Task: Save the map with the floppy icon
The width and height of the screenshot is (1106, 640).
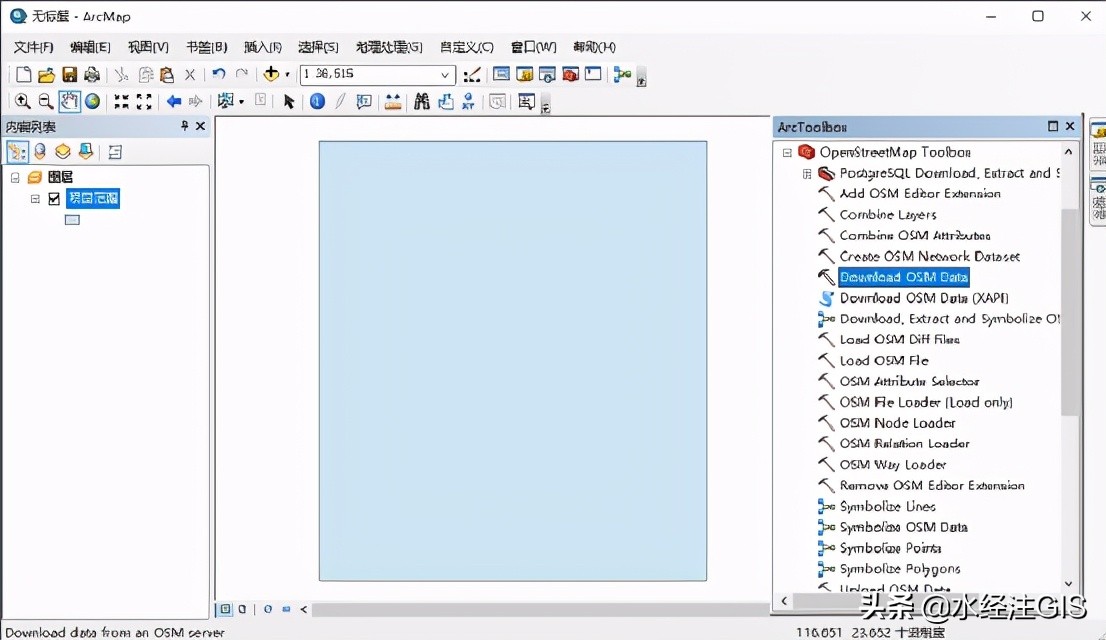Action: click(69, 74)
